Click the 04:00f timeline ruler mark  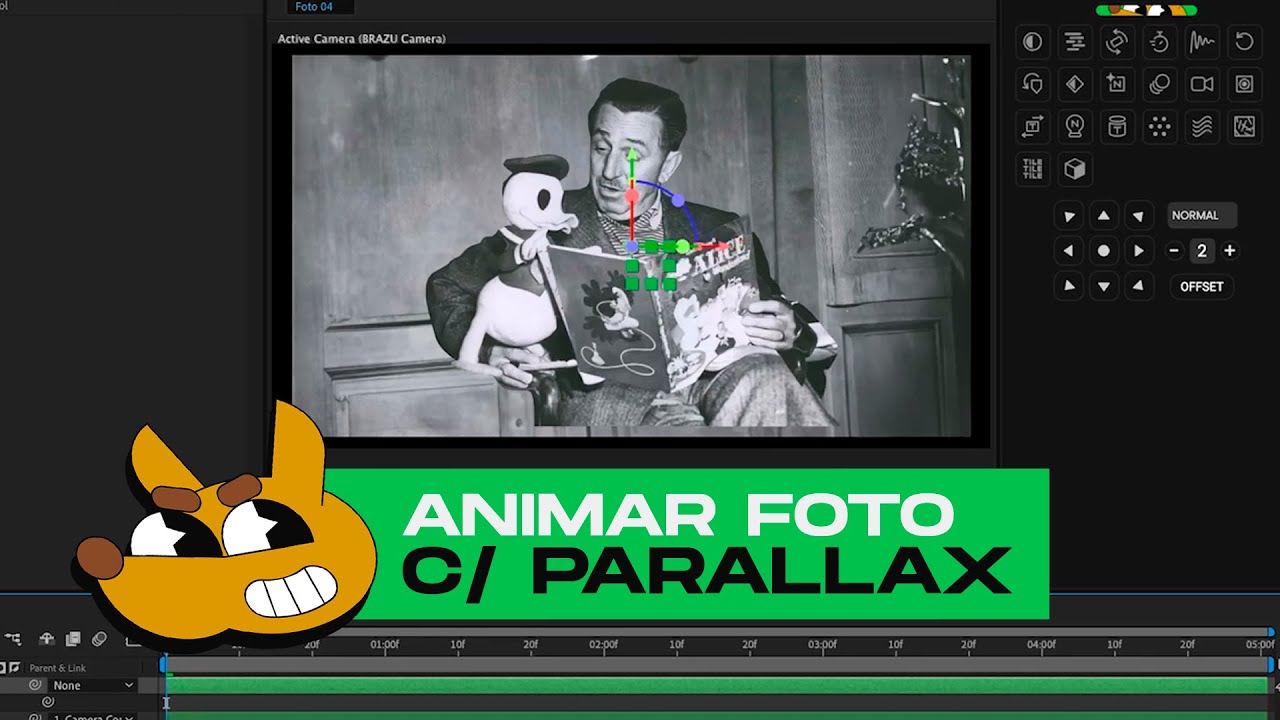1041,645
